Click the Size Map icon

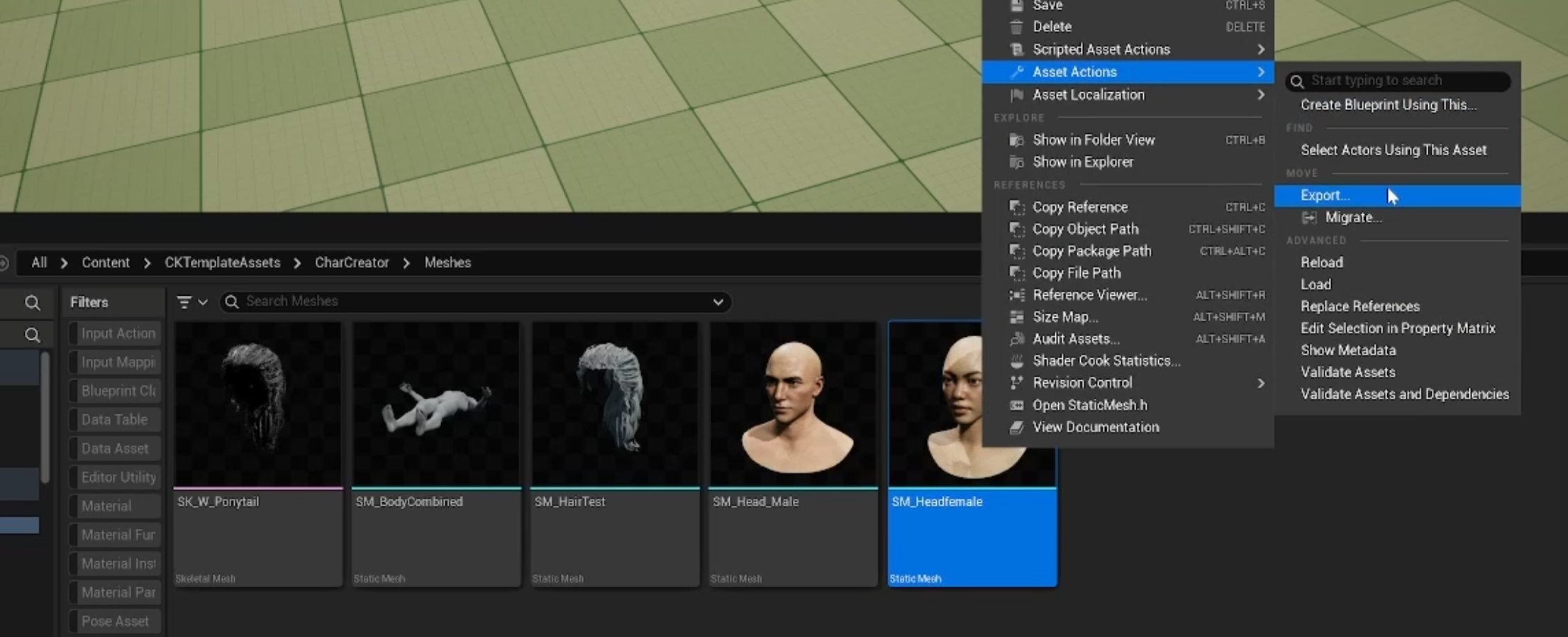(x=1016, y=317)
